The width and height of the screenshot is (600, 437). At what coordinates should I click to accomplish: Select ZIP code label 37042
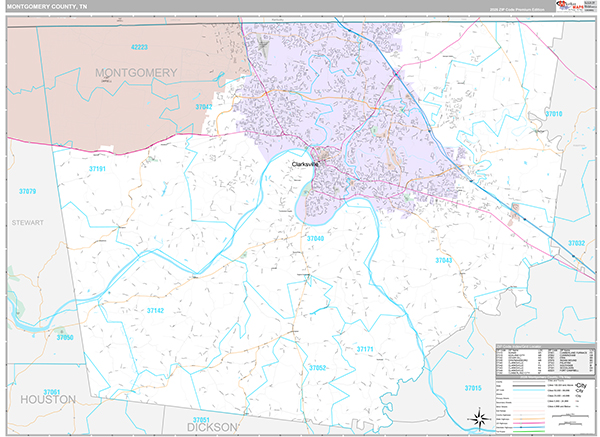click(204, 107)
